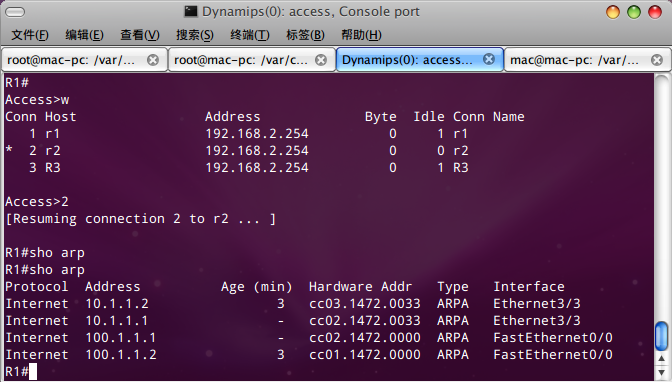Open the 帮助(H) menu

coord(361,35)
